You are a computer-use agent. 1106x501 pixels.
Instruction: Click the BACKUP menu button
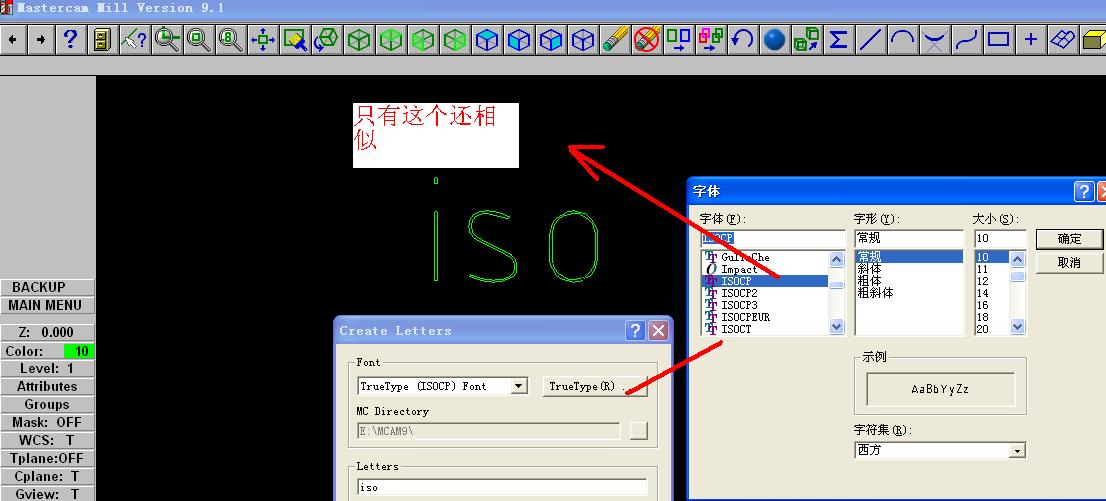coord(47,287)
